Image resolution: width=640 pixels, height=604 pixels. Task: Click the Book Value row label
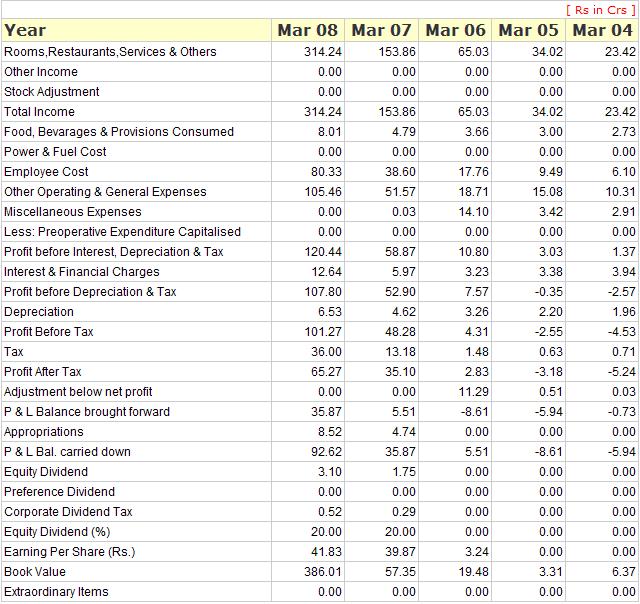(35, 572)
